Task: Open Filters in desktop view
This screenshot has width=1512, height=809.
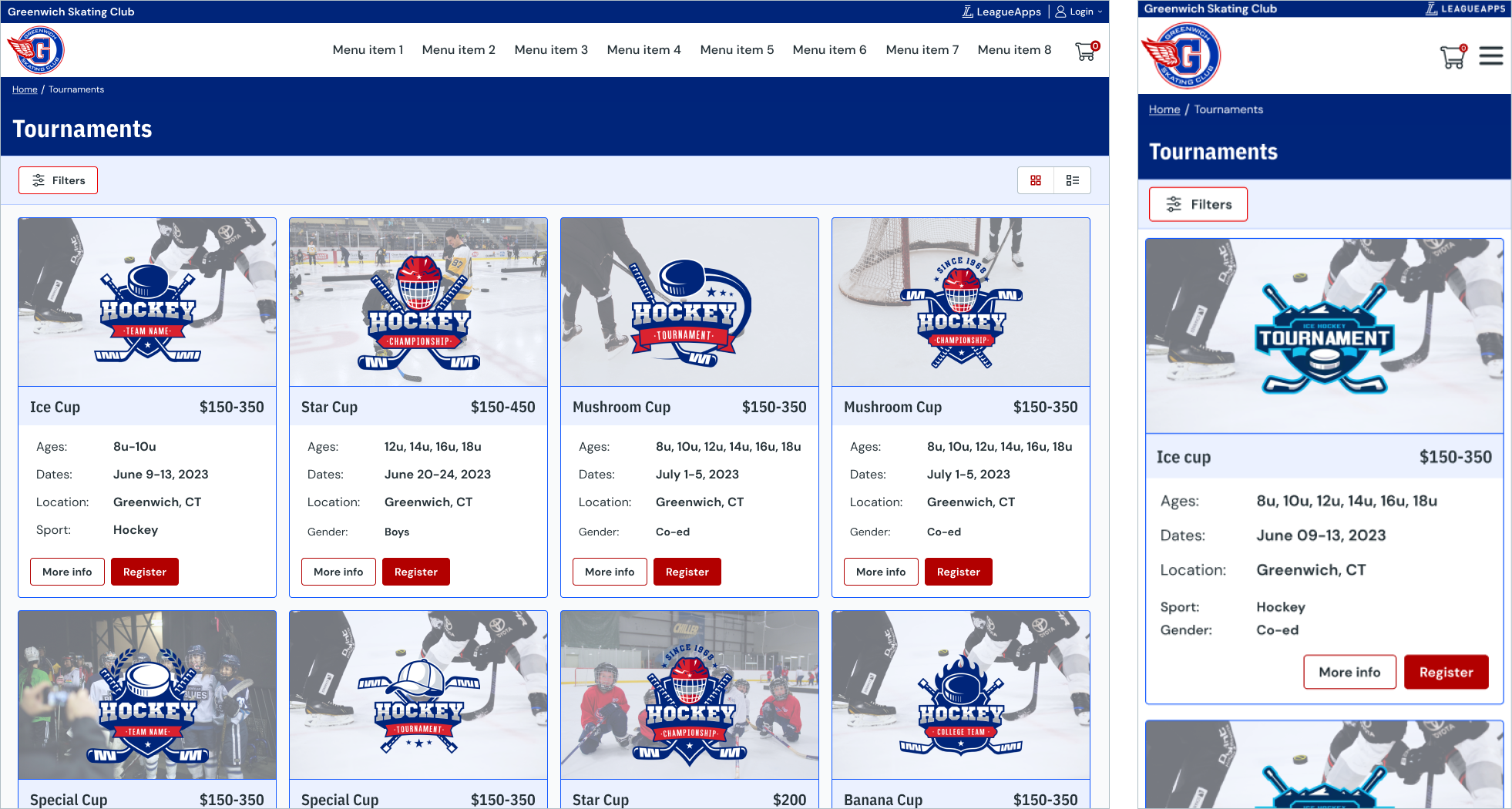Action: click(x=58, y=180)
